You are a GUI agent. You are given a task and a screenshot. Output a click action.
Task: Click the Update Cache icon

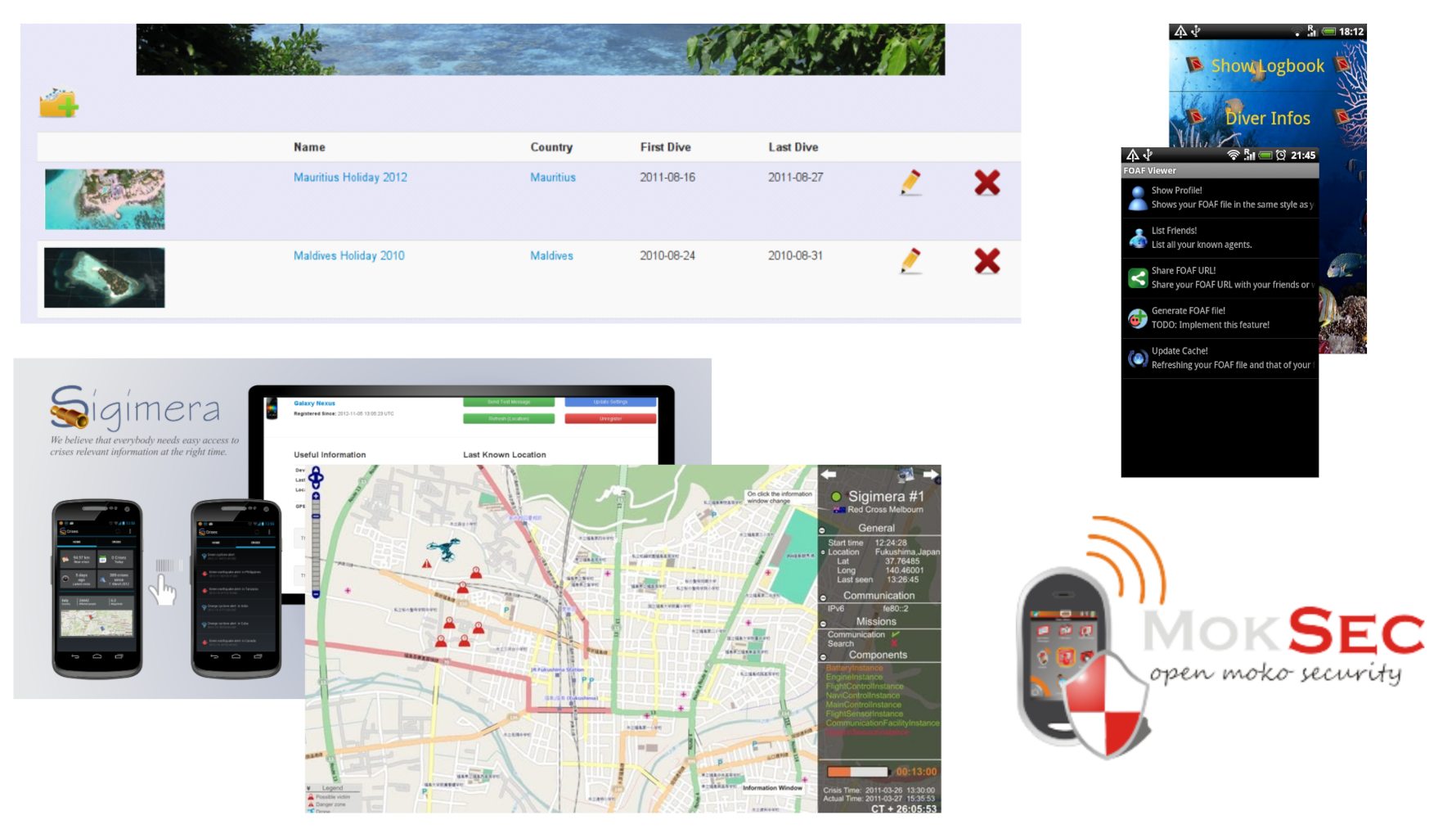point(1137,358)
